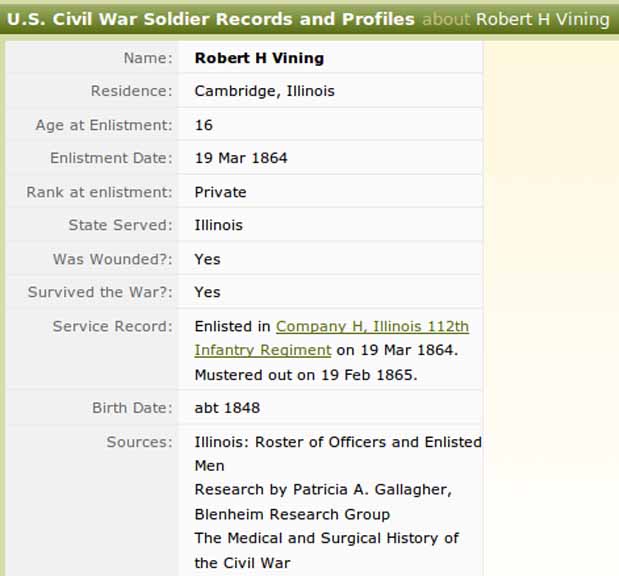The width and height of the screenshot is (619, 576).
Task: Click the Medical and Surgical History source
Action: [326, 538]
